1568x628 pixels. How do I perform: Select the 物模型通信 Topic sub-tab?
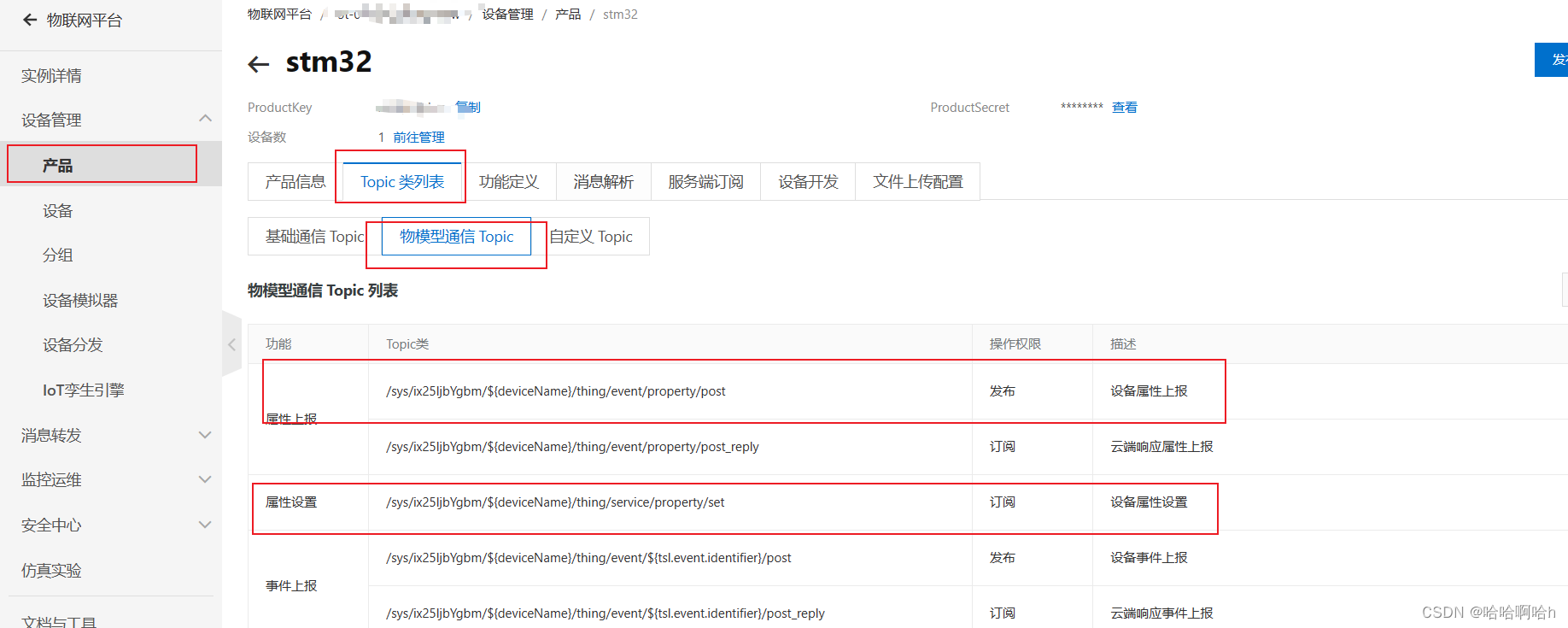[456, 237]
